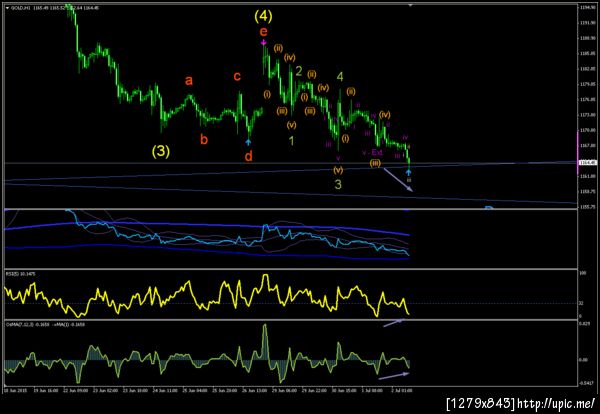The width and height of the screenshot is (600, 414).
Task: Select the orange wave label e
Action: (263, 31)
